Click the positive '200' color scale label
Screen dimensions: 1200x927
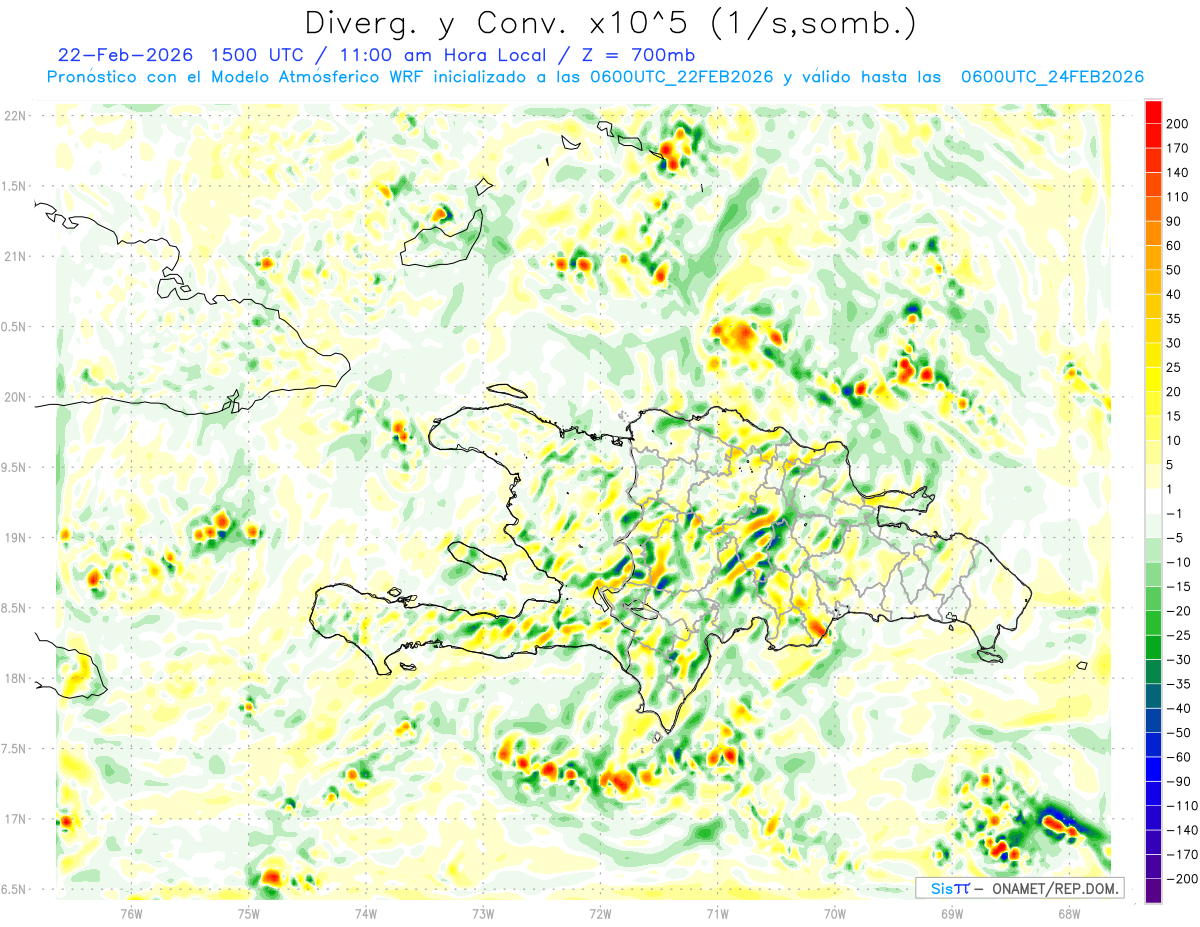(1178, 124)
